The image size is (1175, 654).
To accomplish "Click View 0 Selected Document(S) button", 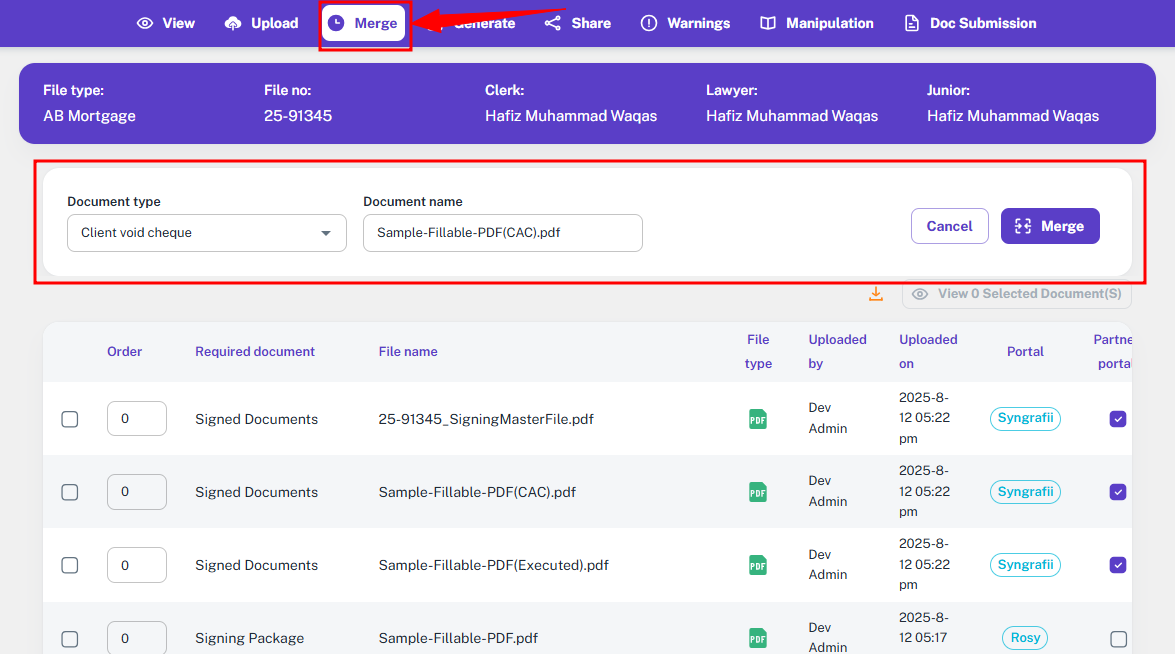I will [x=1017, y=294].
